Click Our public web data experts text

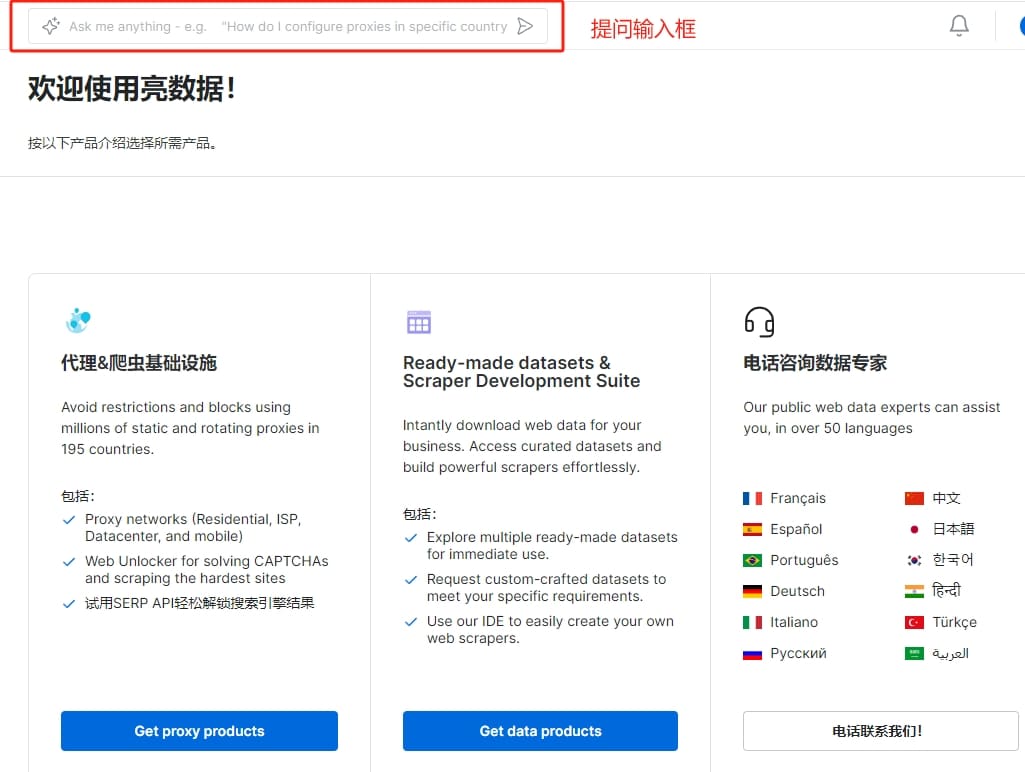click(x=871, y=418)
